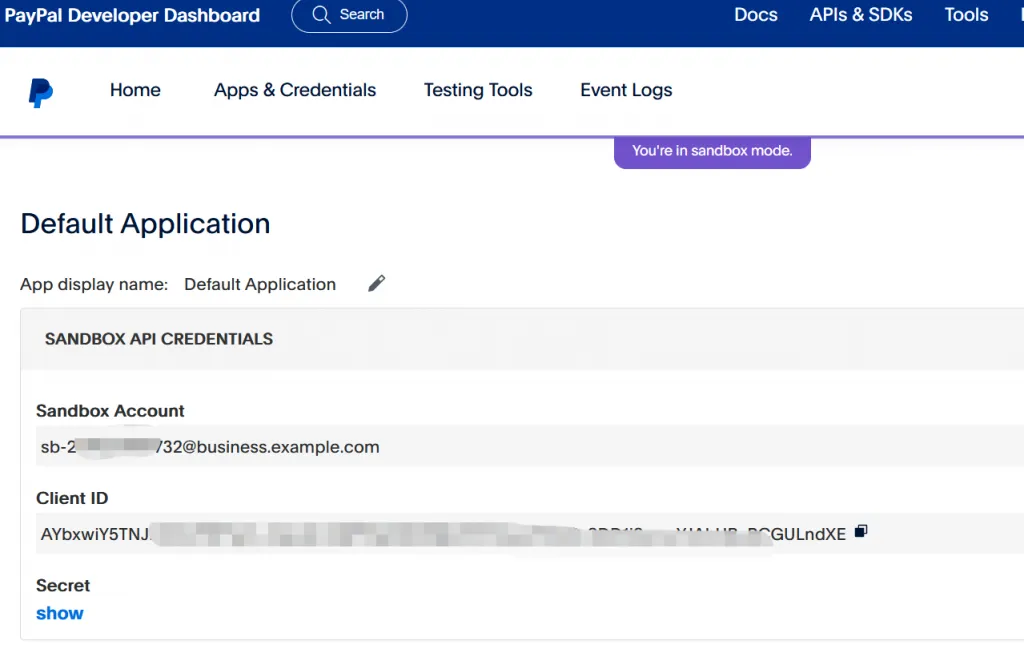Click the large Default Application page heading
This screenshot has width=1024, height=649.
145,223
